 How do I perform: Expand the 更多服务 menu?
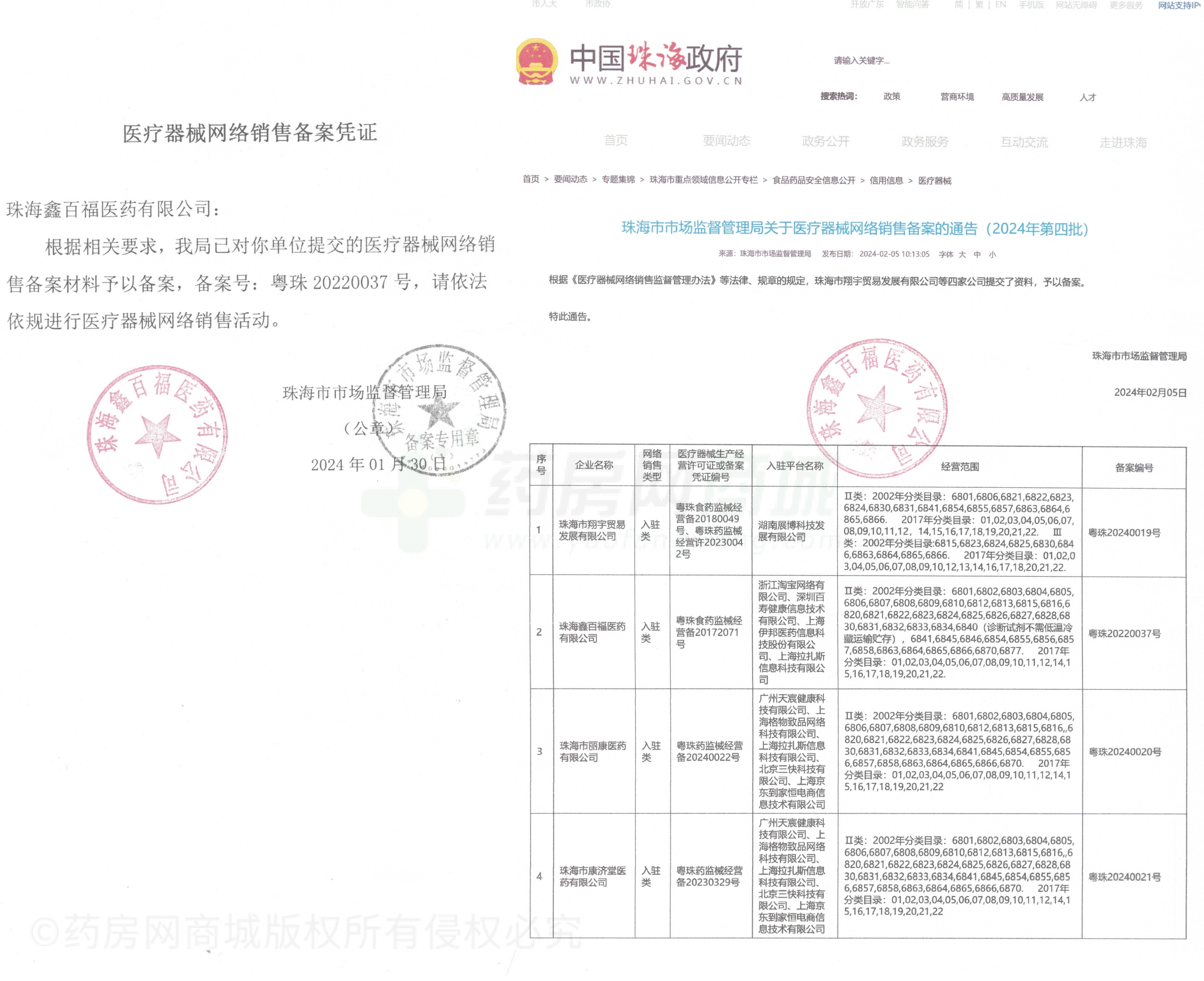pos(1126,5)
